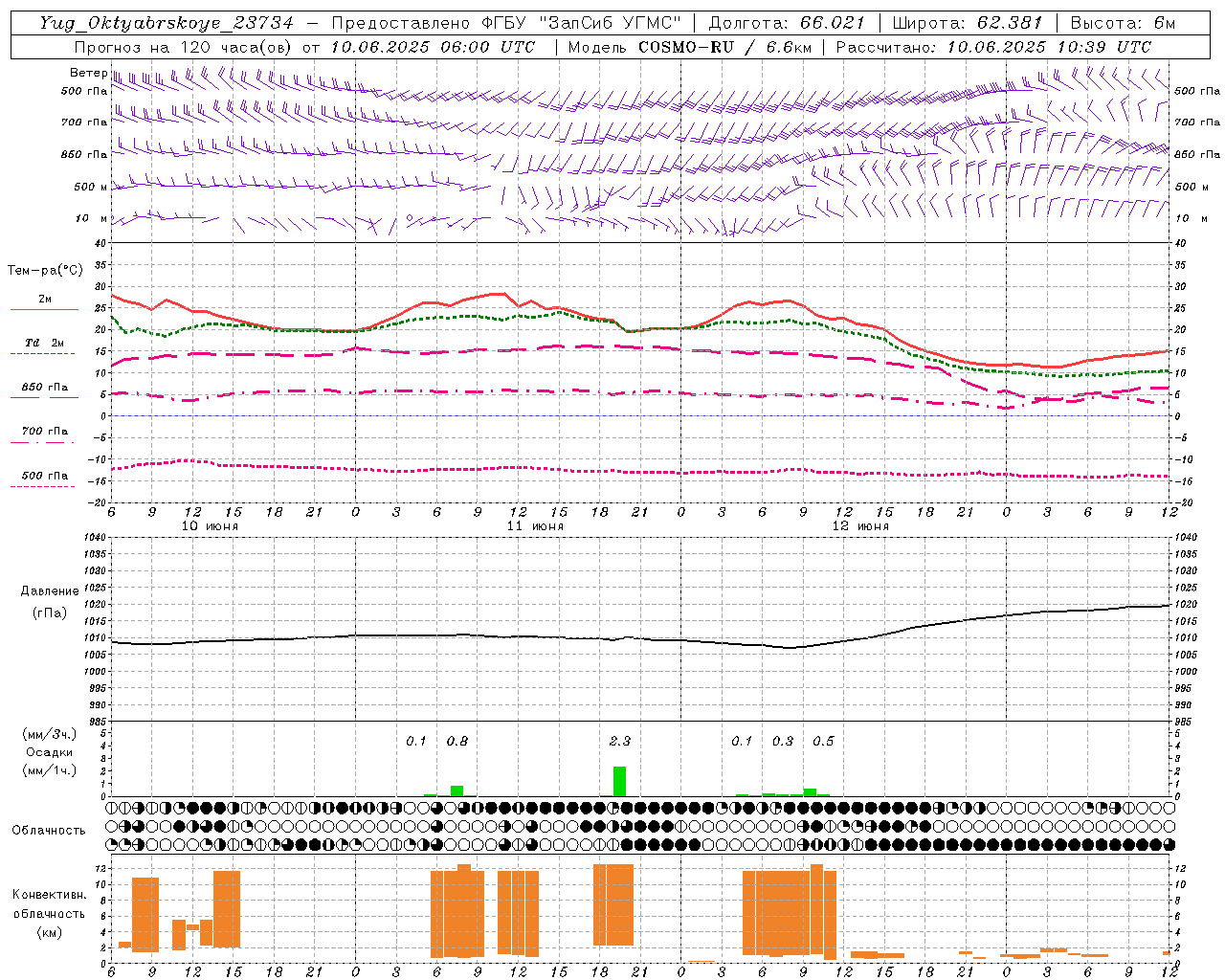Click the '12 июня' date label

(x=860, y=525)
